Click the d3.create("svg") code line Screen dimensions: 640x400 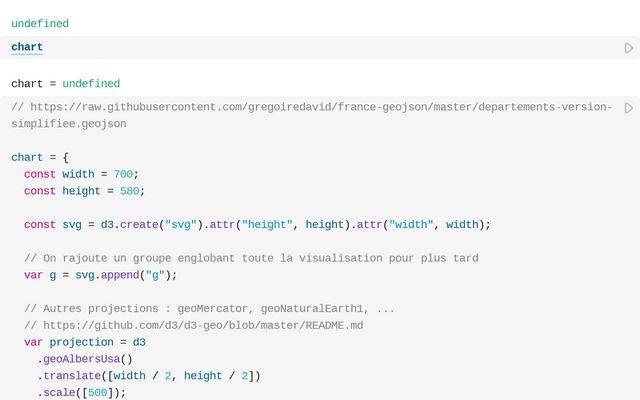coord(257,225)
